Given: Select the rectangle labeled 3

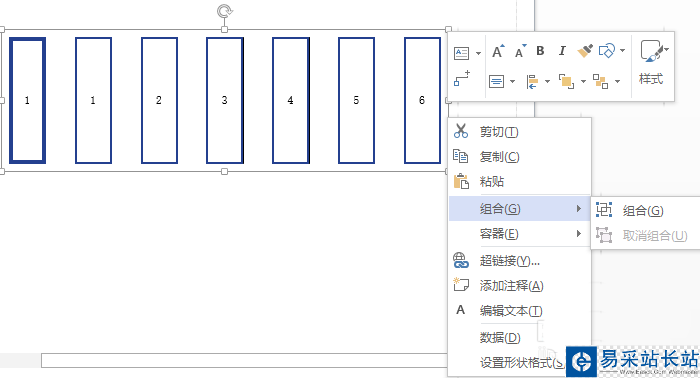Looking at the screenshot, I should click(x=225, y=100).
